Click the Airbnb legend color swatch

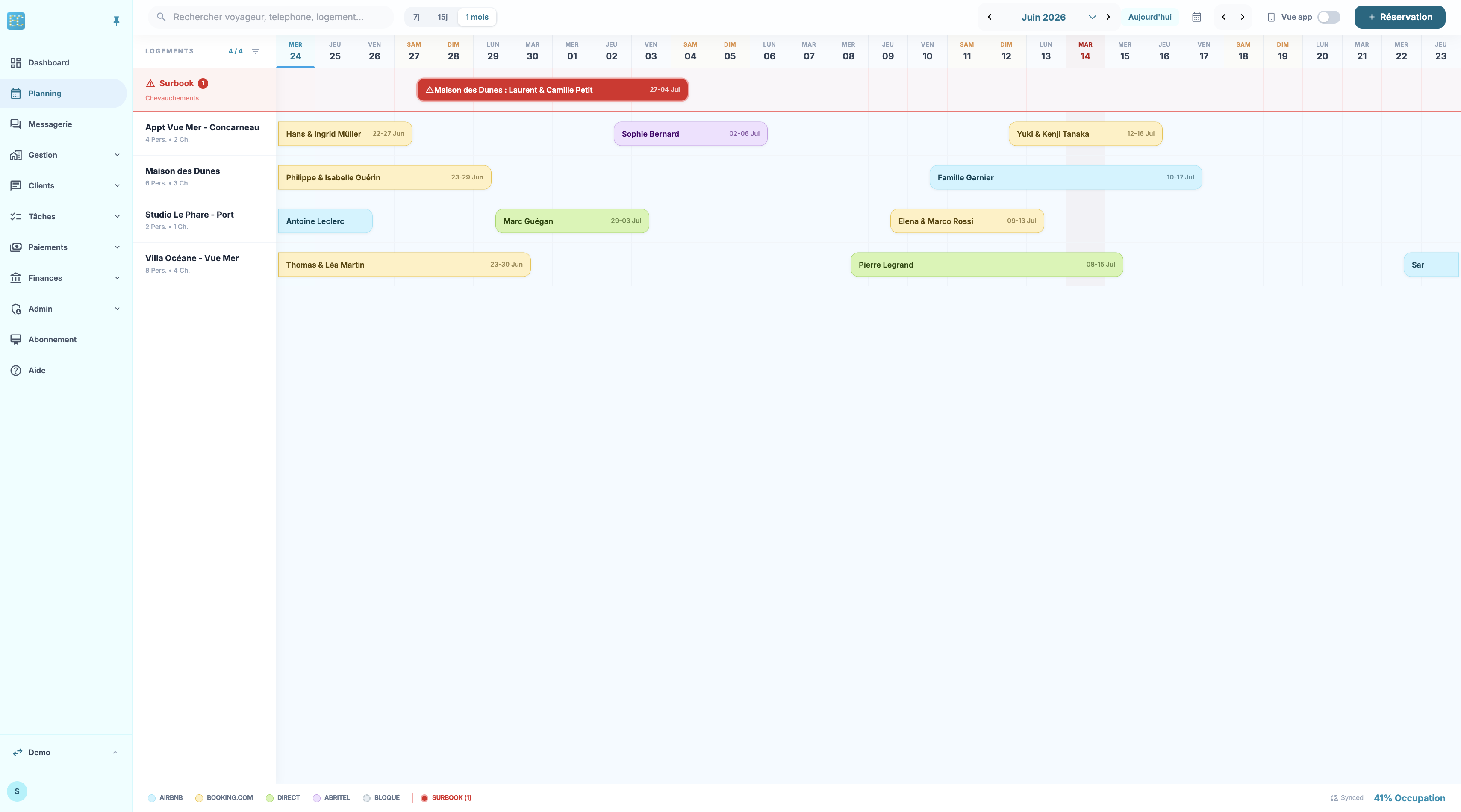tap(151, 798)
